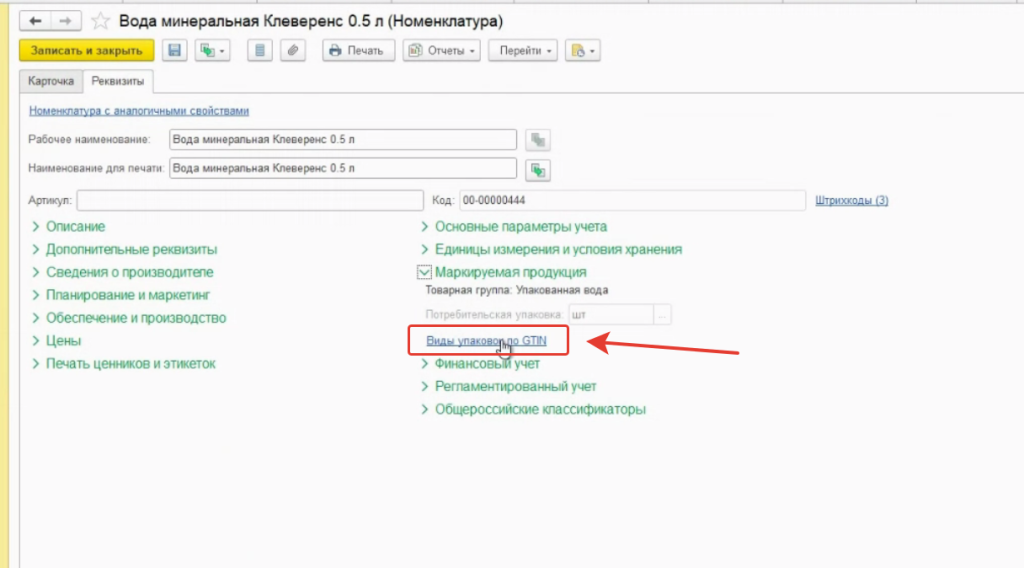Viewport: 1024px width, 568px height.
Task: Collapse the Маркируемая продукция section
Action: 424,272
